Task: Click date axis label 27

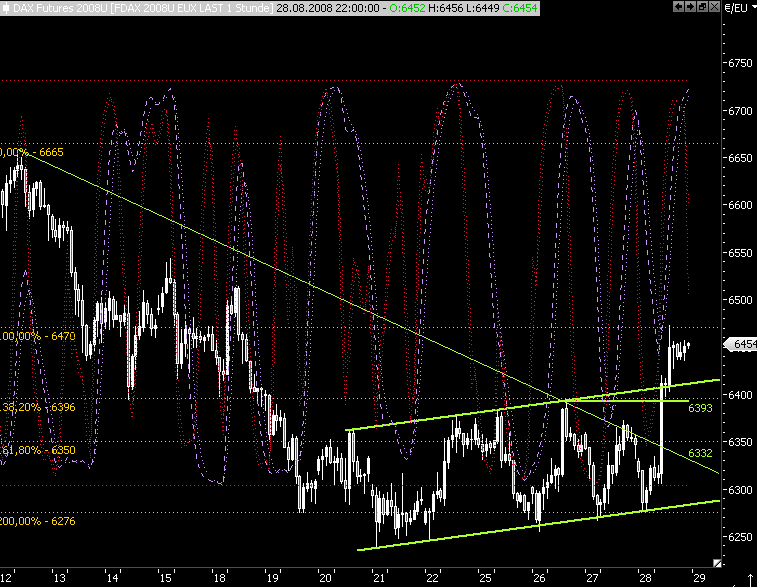Action: pyautogui.click(x=592, y=578)
